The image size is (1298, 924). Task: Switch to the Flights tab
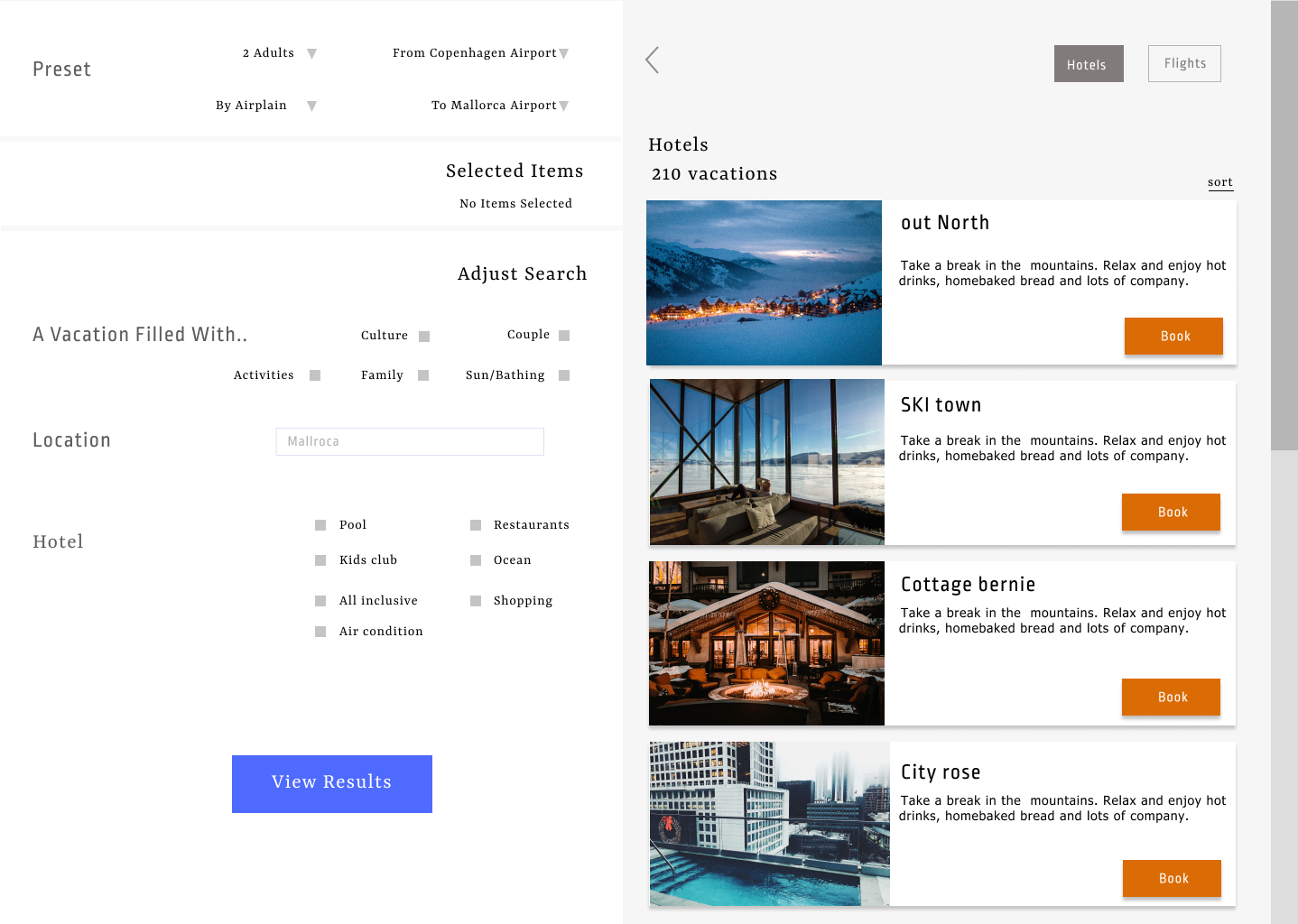tap(1184, 64)
